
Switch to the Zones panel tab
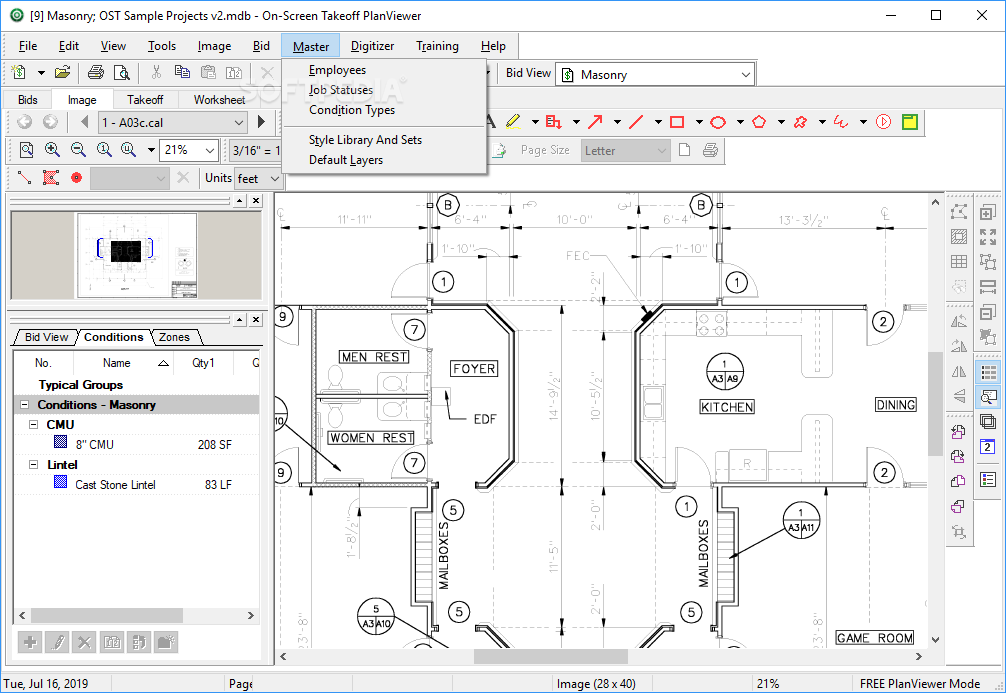[175, 337]
